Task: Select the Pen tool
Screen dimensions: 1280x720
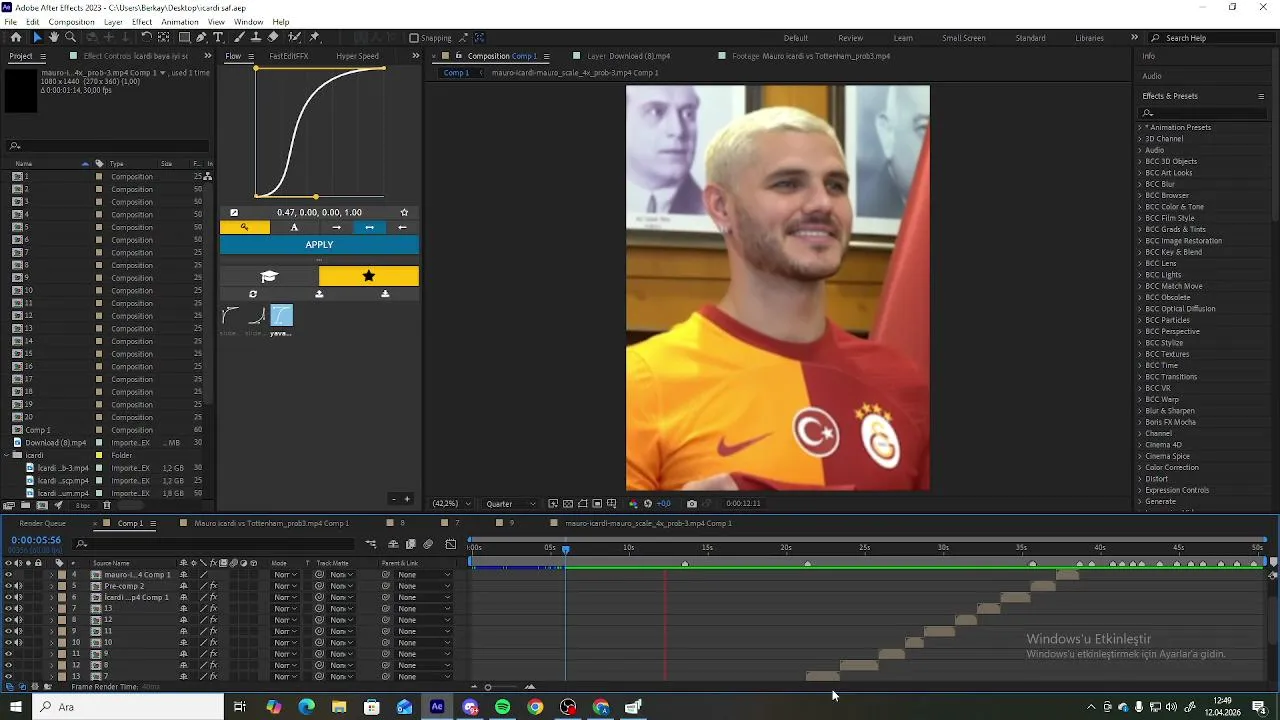Action: click(x=201, y=37)
